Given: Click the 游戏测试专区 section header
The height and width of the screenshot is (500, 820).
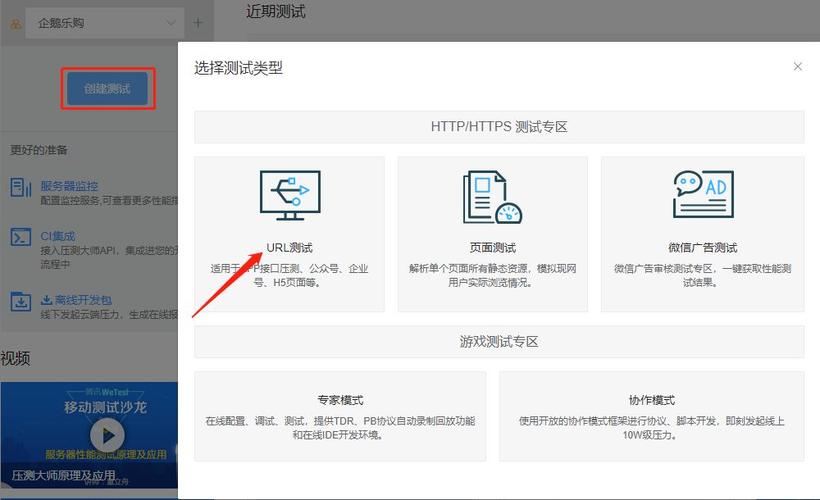Looking at the screenshot, I should coord(499,342).
